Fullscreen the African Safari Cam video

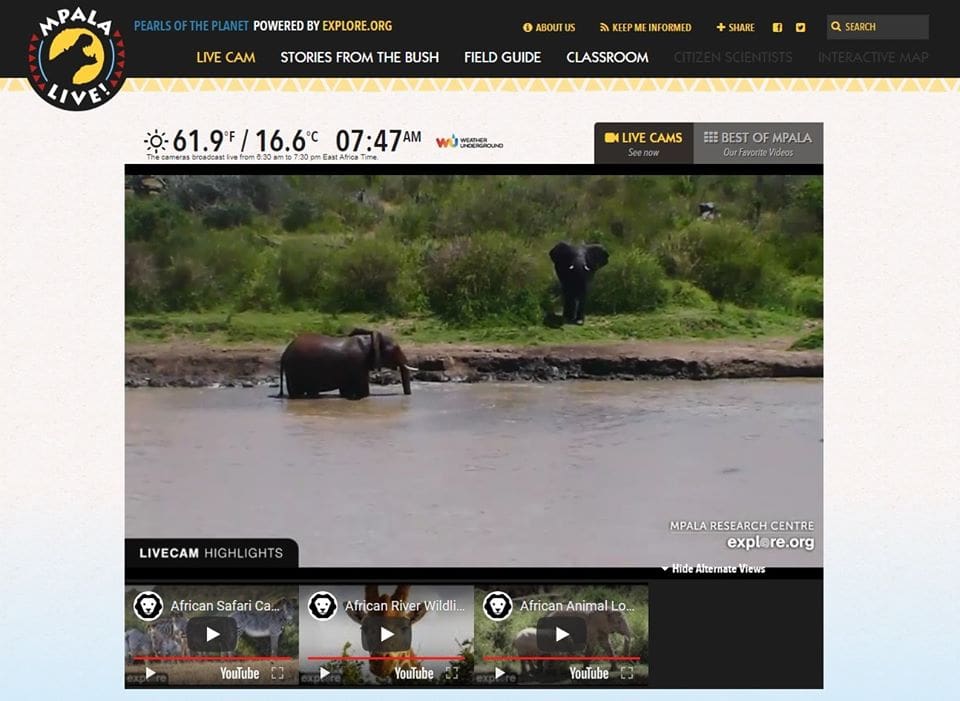277,673
